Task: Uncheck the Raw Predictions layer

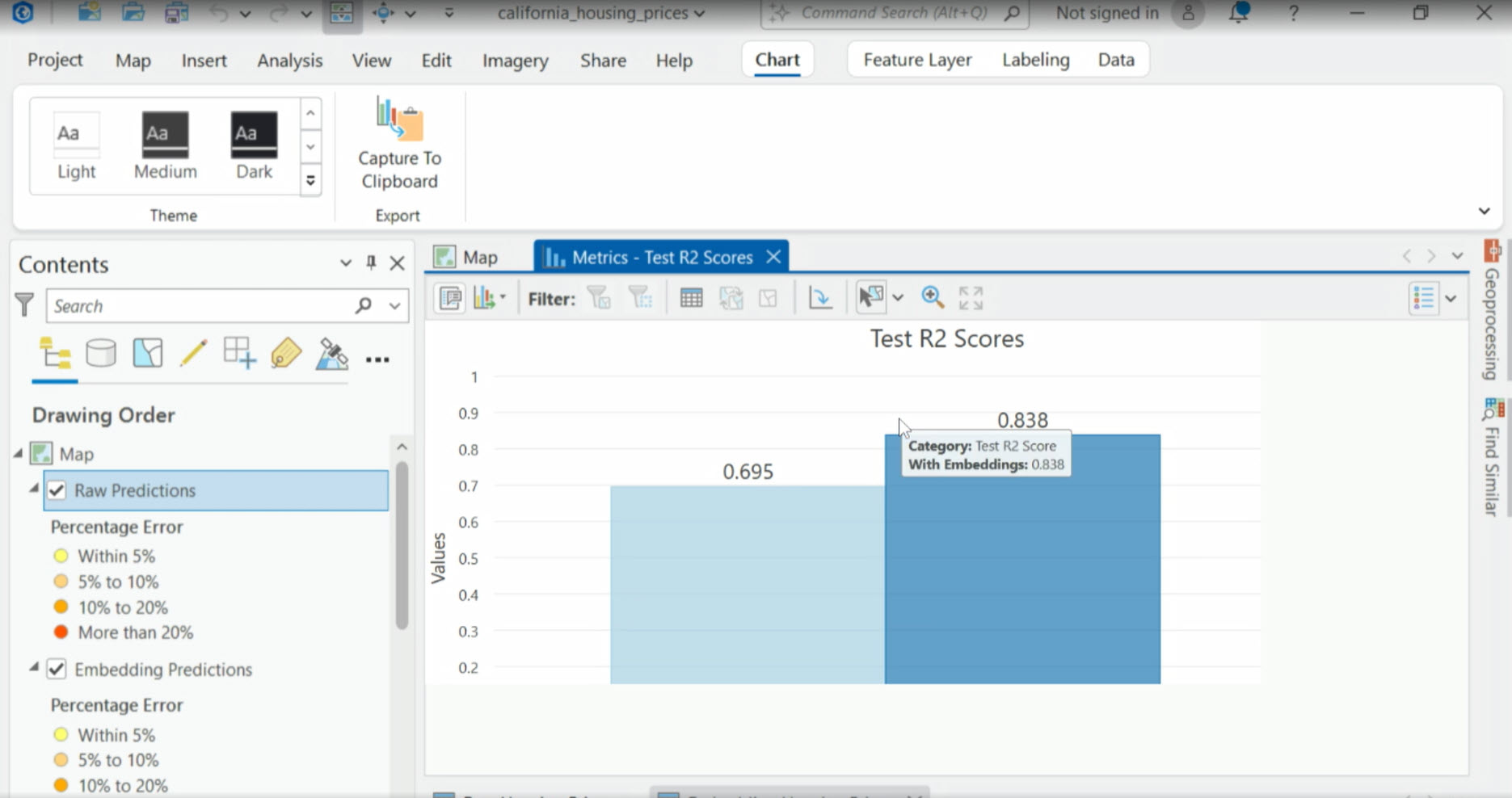Action: (57, 490)
